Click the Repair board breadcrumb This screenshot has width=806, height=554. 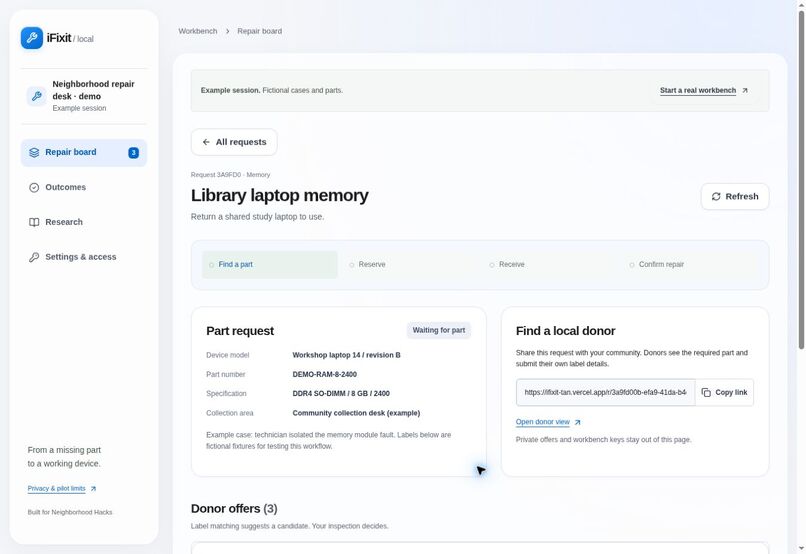point(260,31)
